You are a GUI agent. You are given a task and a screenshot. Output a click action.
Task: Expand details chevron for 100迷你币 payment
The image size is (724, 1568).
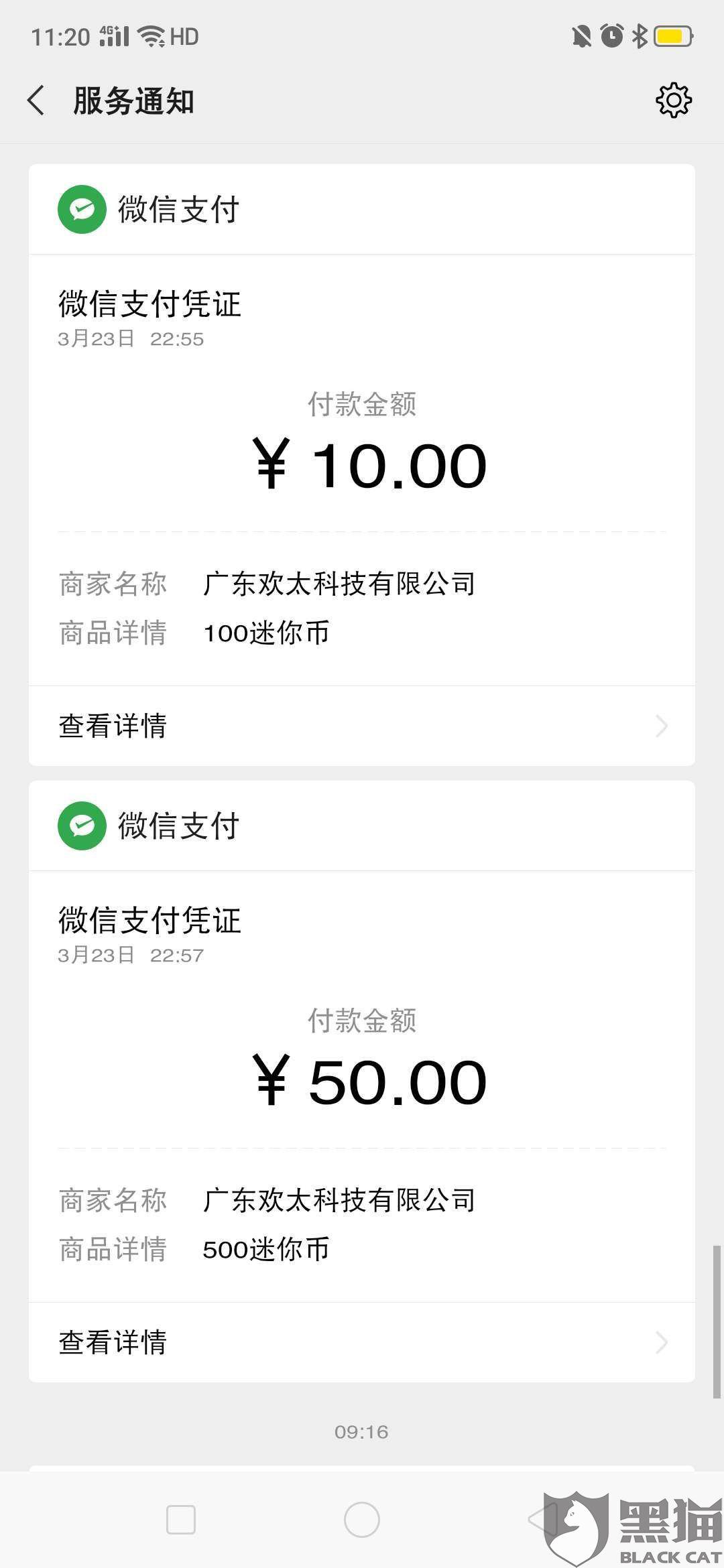[x=662, y=726]
